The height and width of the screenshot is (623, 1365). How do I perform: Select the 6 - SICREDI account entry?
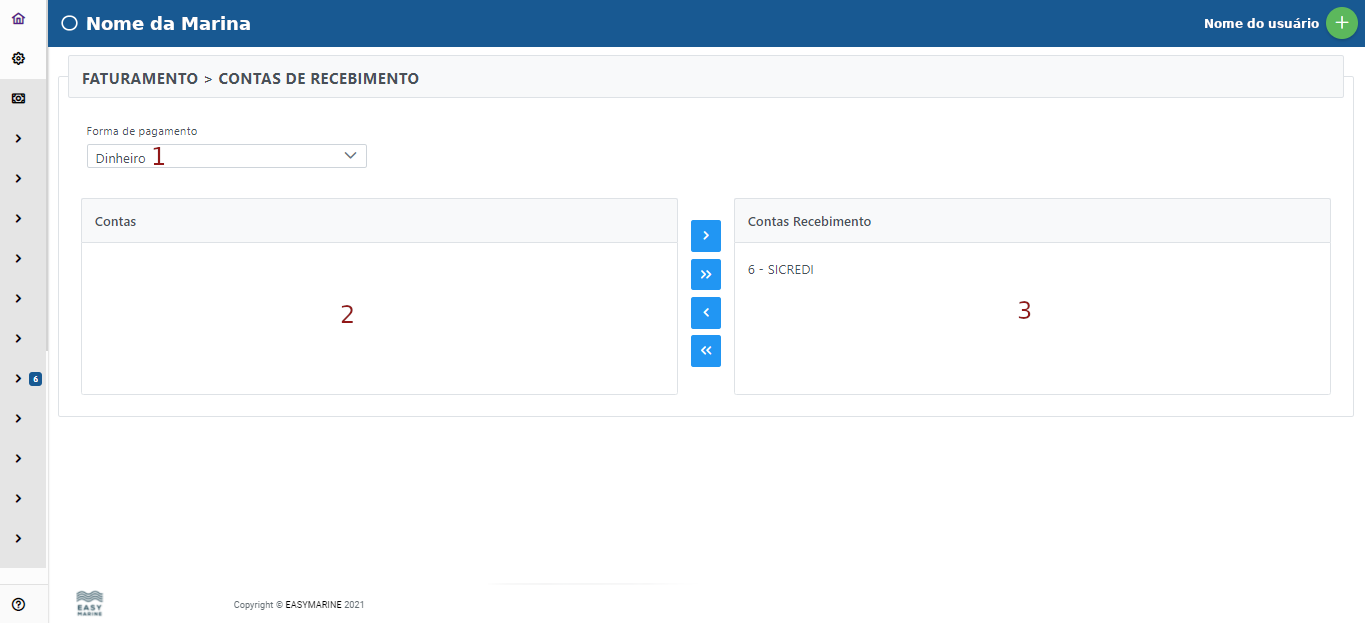click(x=780, y=270)
